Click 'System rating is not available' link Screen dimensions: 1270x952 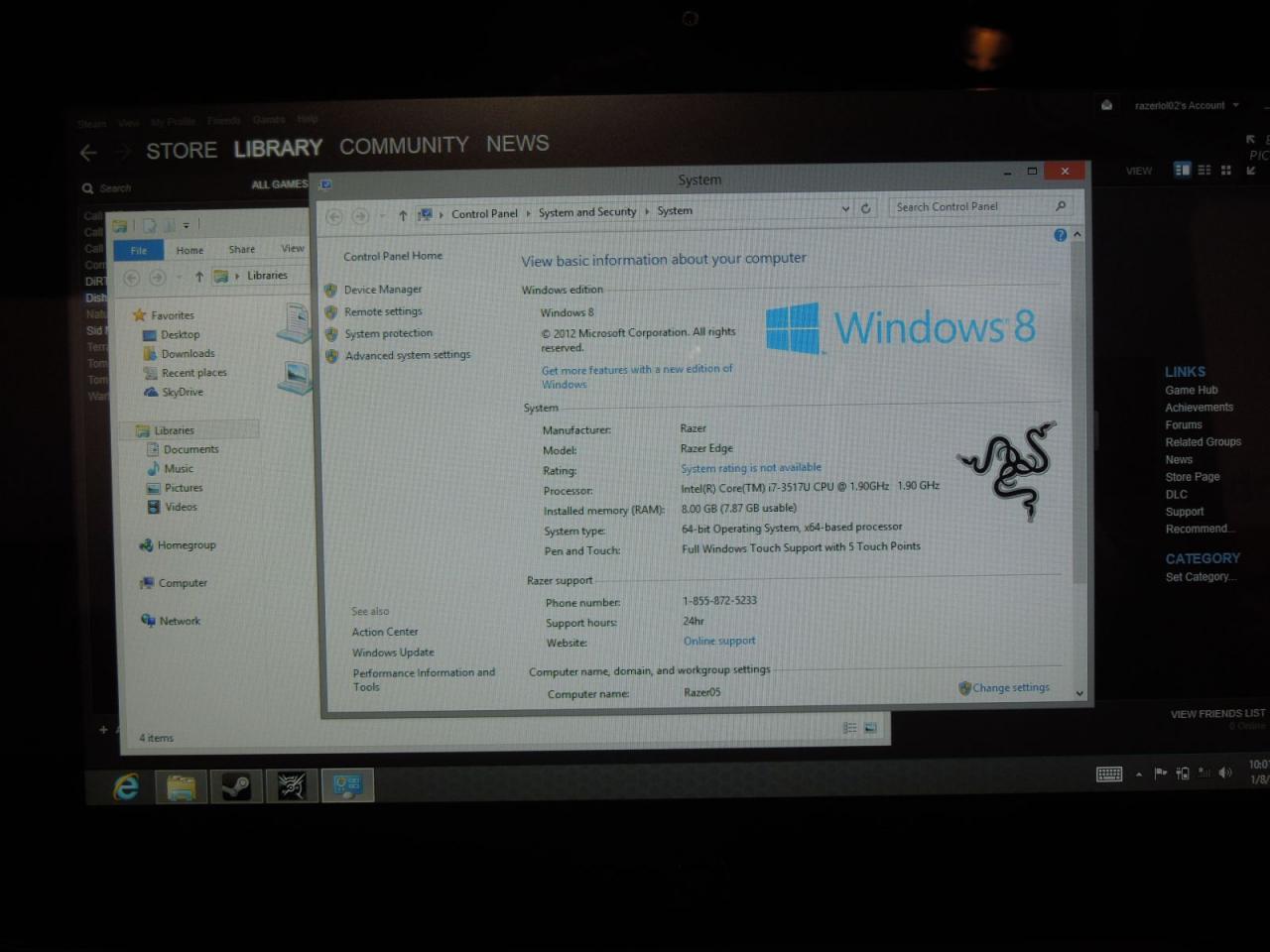[x=751, y=468]
